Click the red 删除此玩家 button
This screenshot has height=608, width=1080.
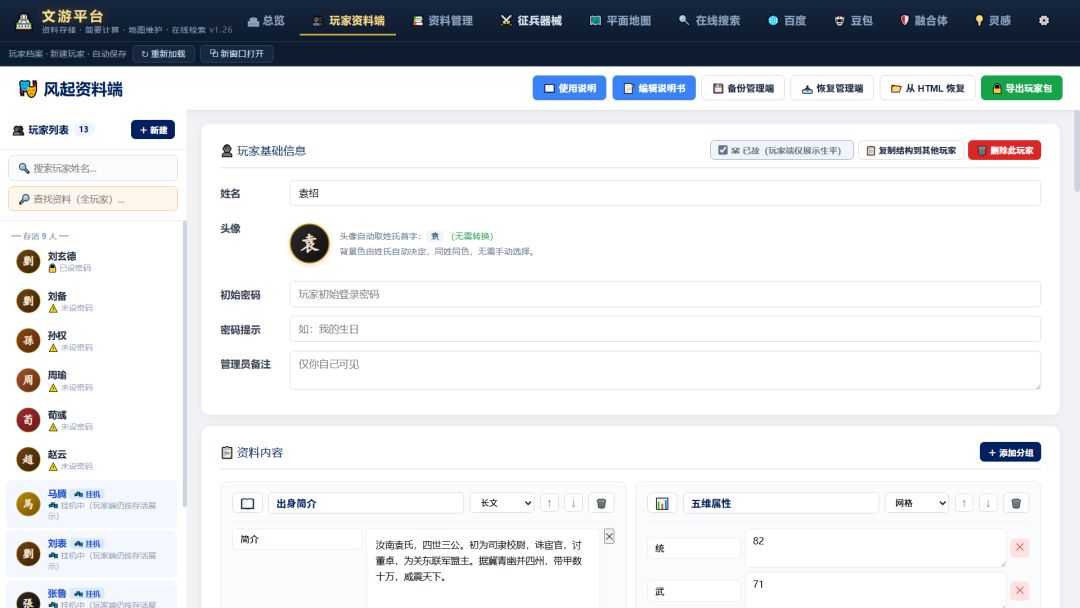pos(1004,150)
